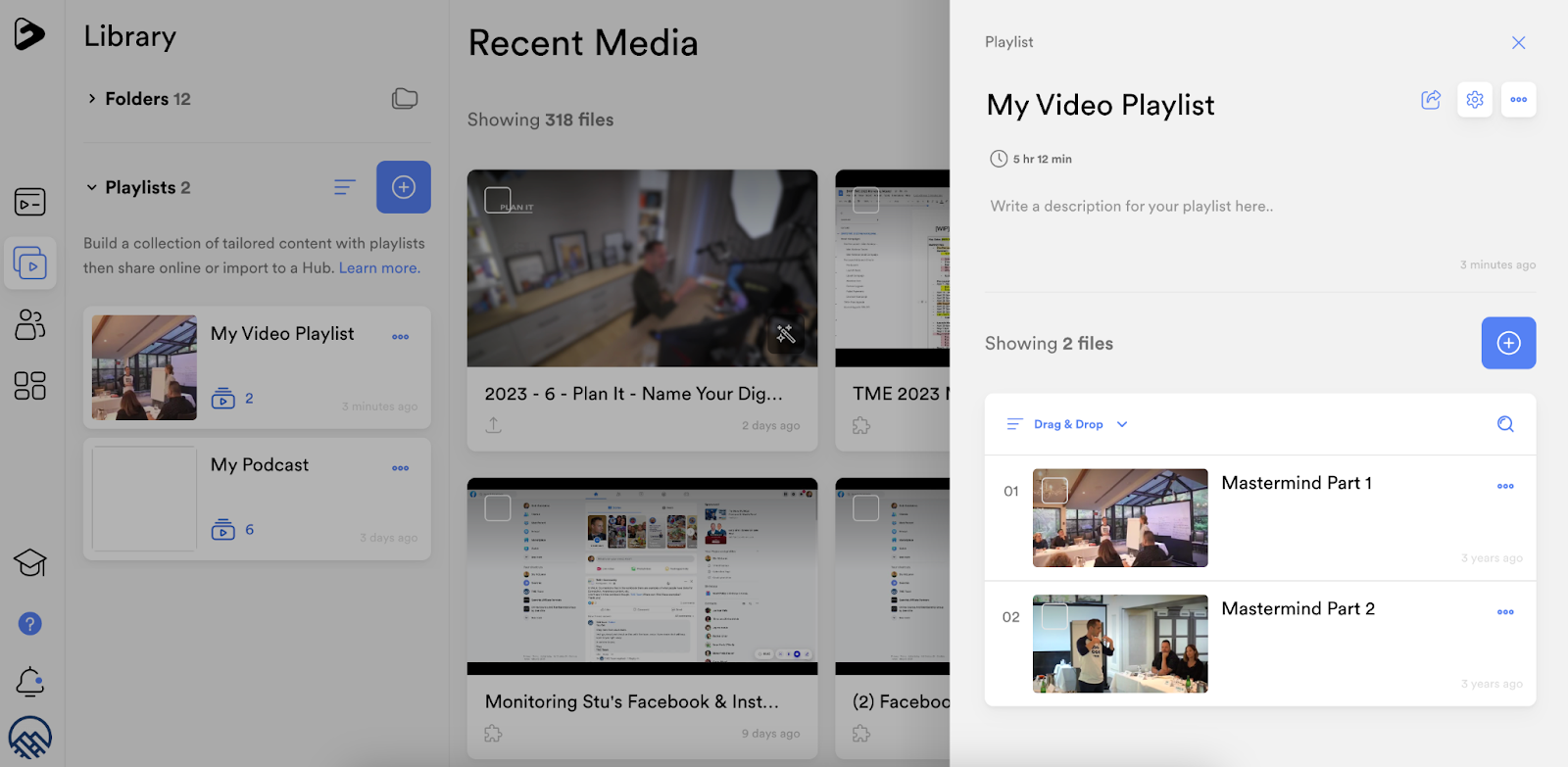Add files with the blue plus button

click(x=1508, y=343)
